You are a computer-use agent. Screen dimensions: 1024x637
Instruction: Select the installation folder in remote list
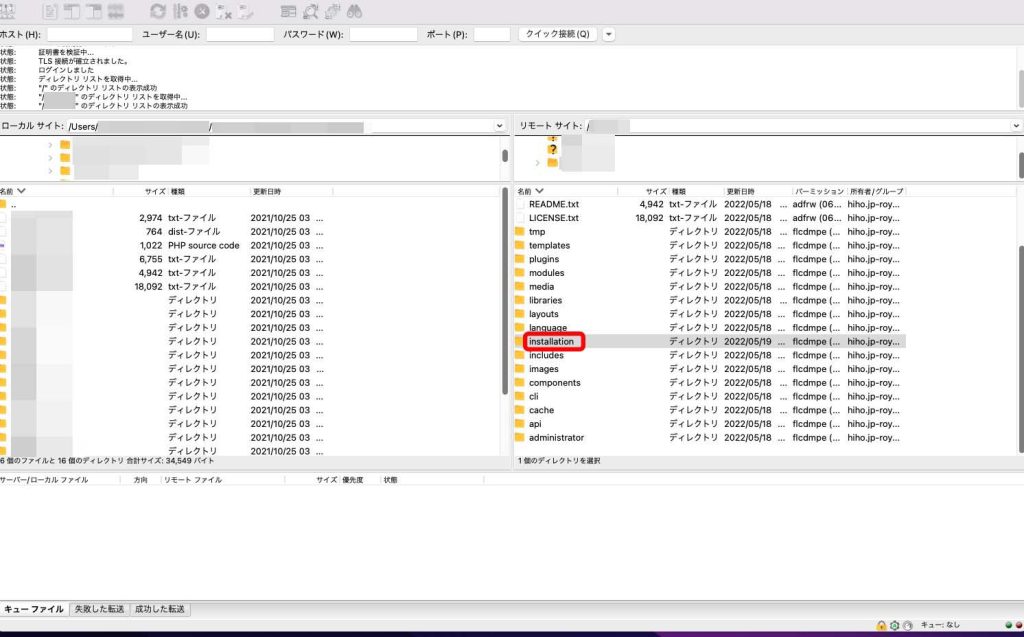[552, 341]
